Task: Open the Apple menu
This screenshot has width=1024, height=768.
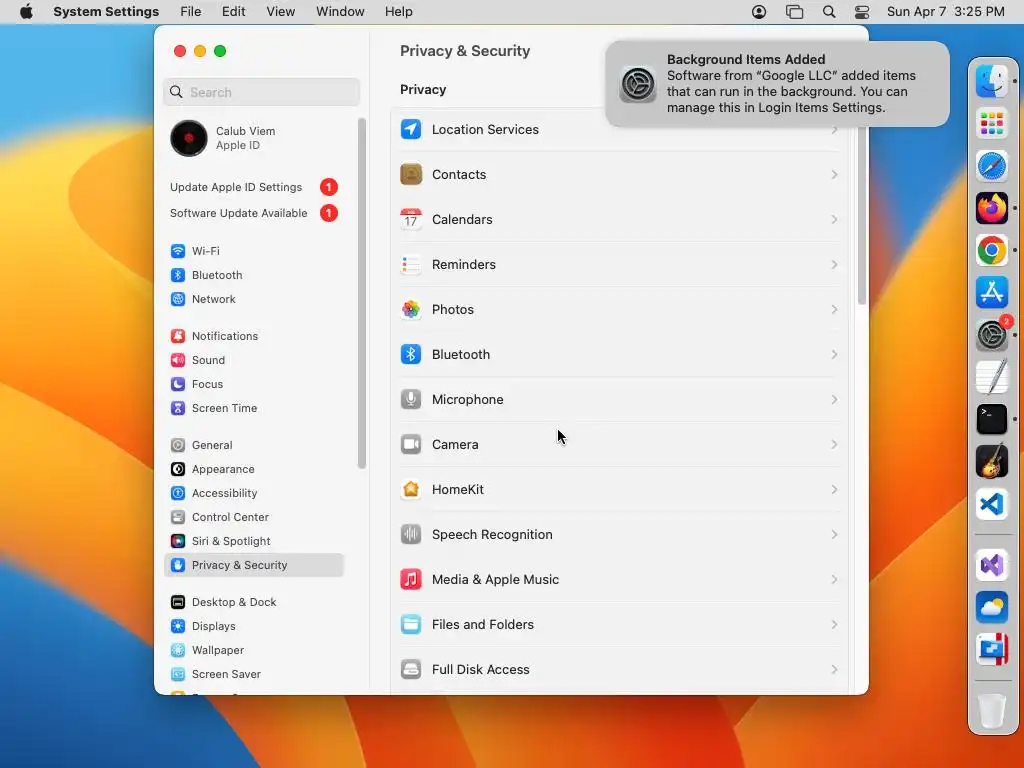Action: pyautogui.click(x=26, y=12)
